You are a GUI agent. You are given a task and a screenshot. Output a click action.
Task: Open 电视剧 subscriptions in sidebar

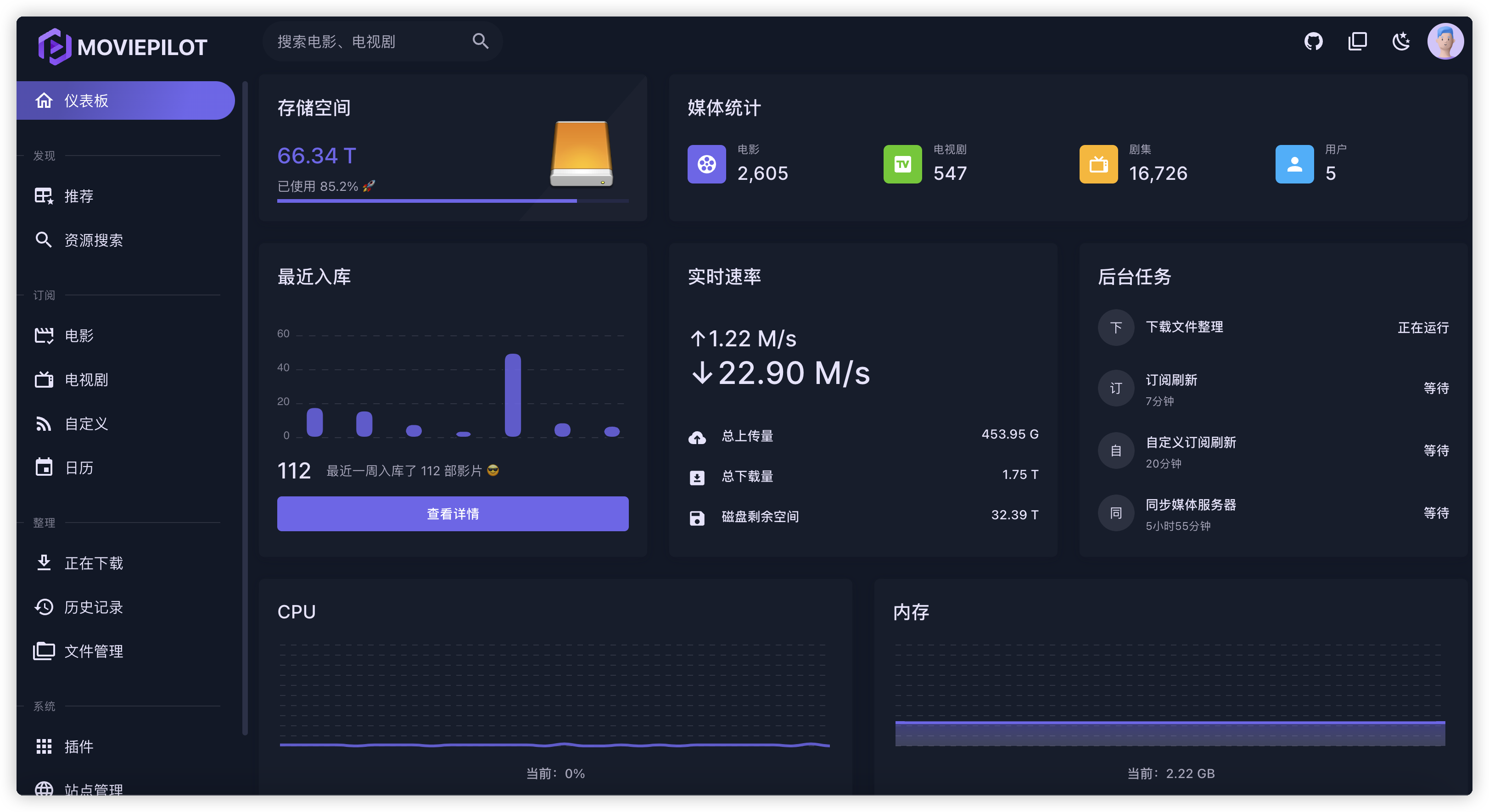tap(86, 380)
